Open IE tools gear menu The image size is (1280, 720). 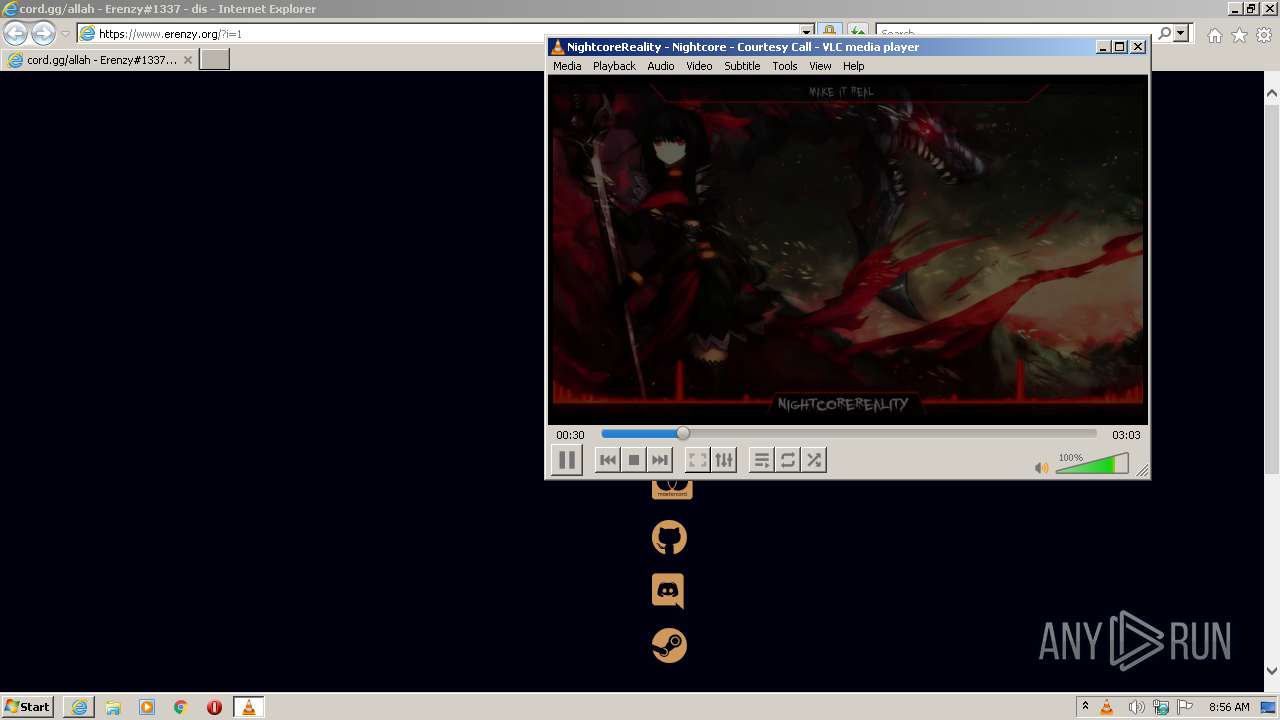click(x=1264, y=35)
